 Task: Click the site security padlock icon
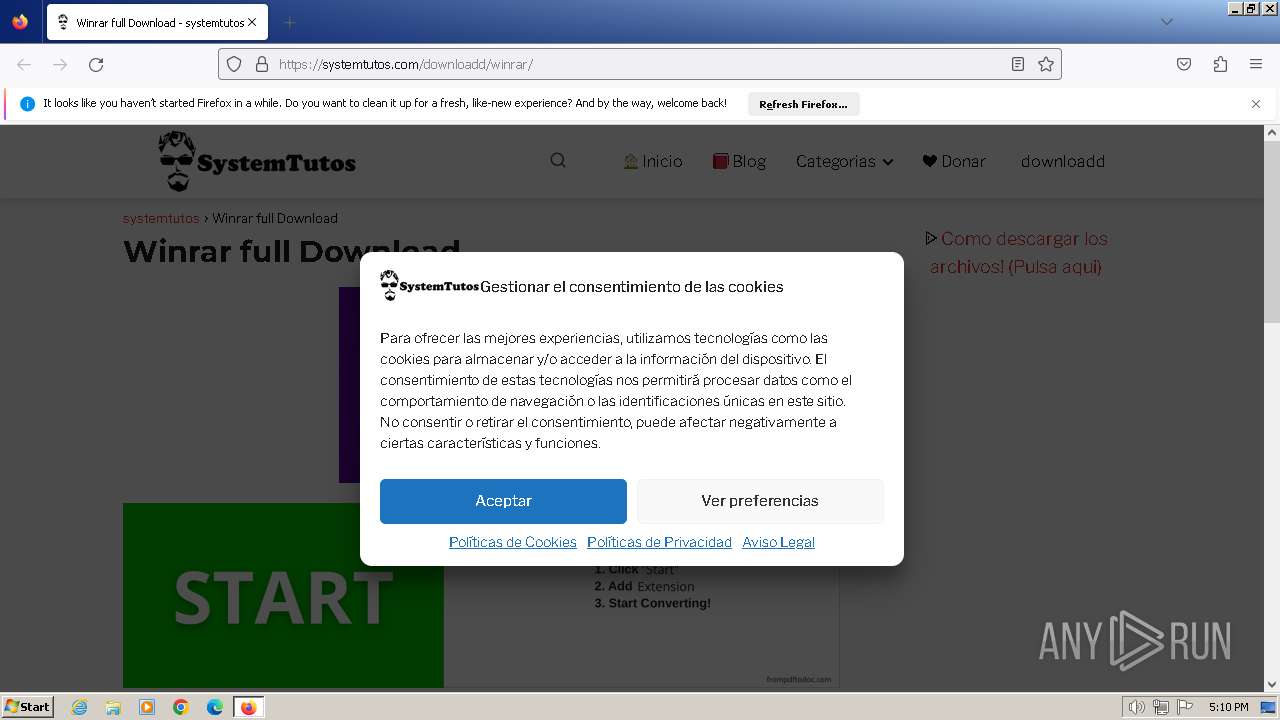(x=262, y=64)
